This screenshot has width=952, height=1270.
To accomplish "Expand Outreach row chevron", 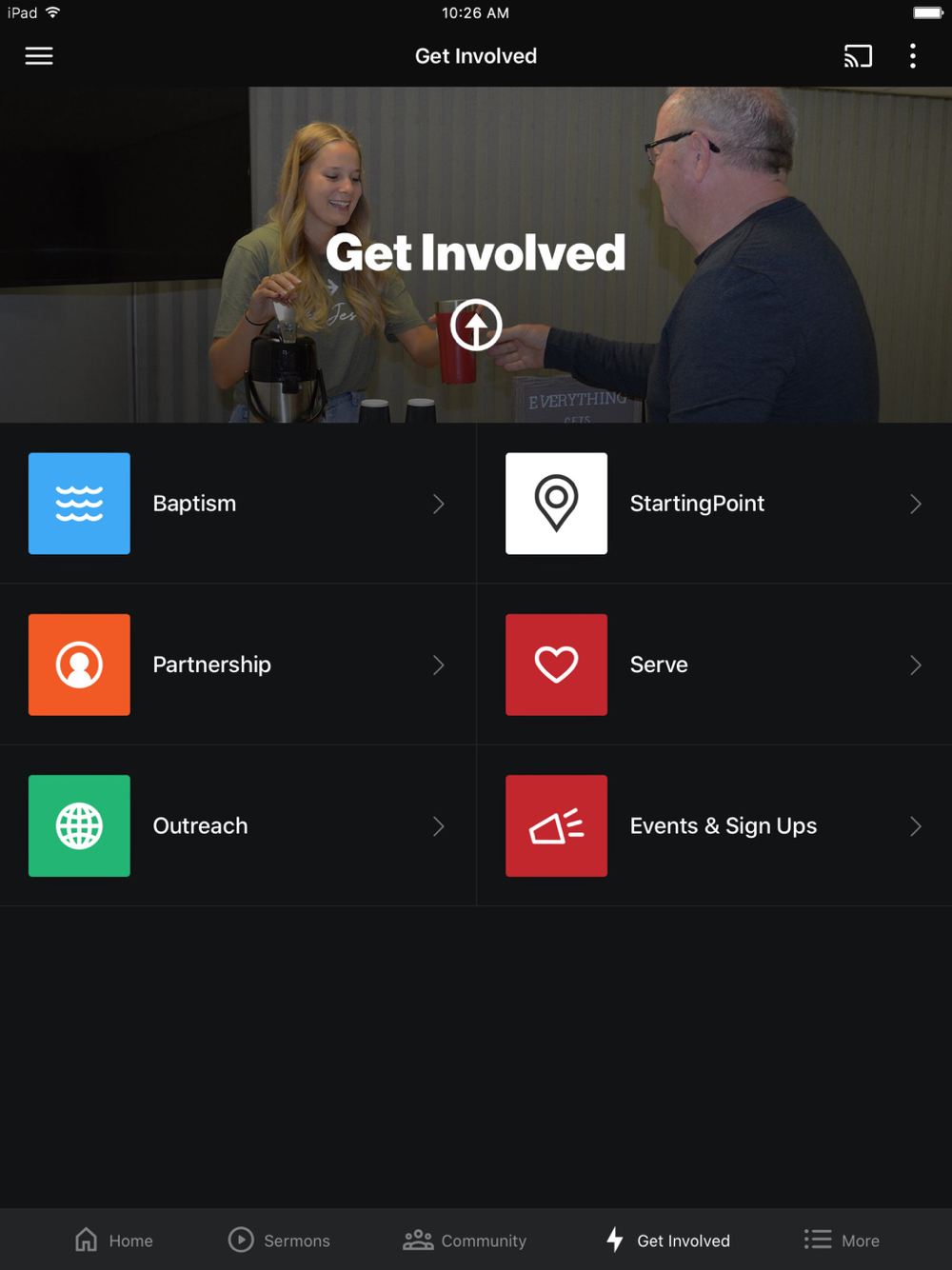I will click(439, 825).
